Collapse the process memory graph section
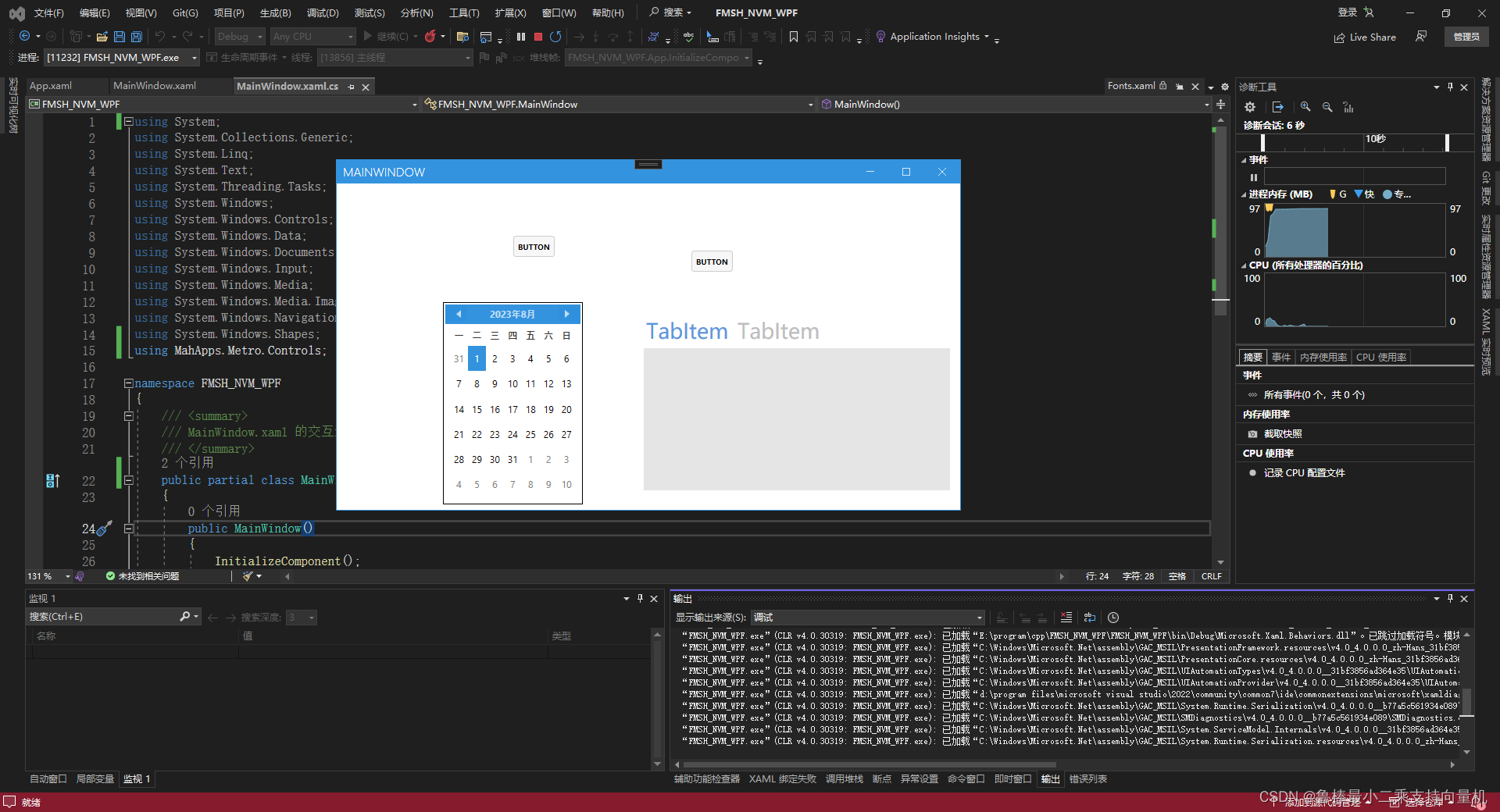This screenshot has height=812, width=1500. (1244, 194)
